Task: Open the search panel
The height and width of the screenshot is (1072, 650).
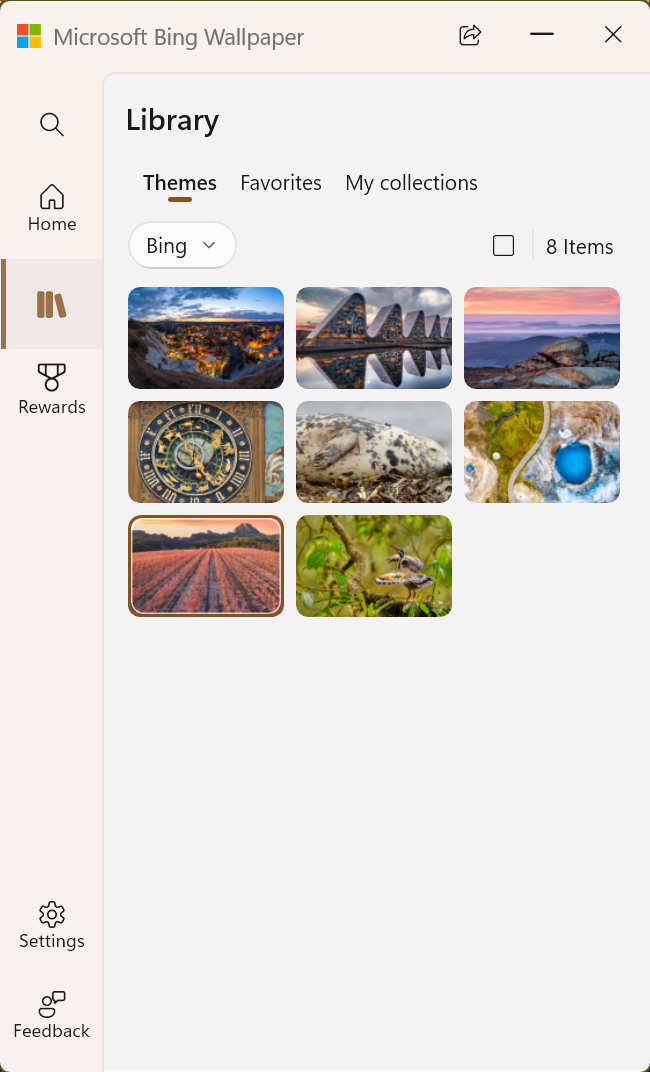Action: coord(51,124)
